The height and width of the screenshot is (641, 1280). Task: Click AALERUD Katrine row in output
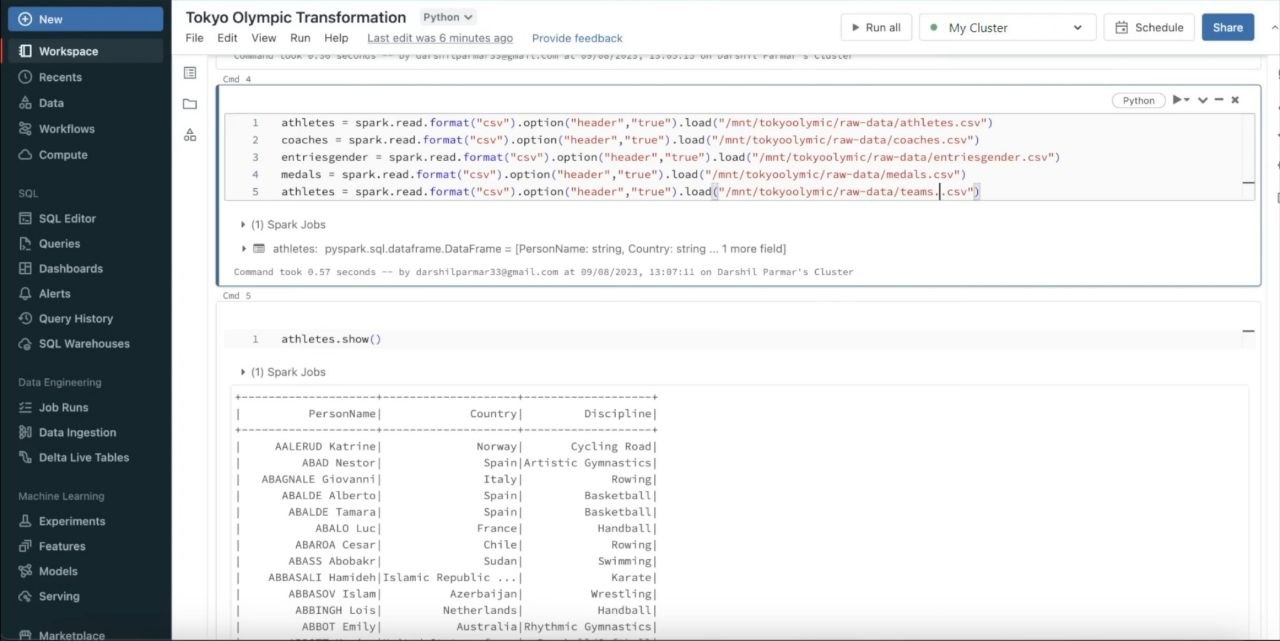(446, 446)
